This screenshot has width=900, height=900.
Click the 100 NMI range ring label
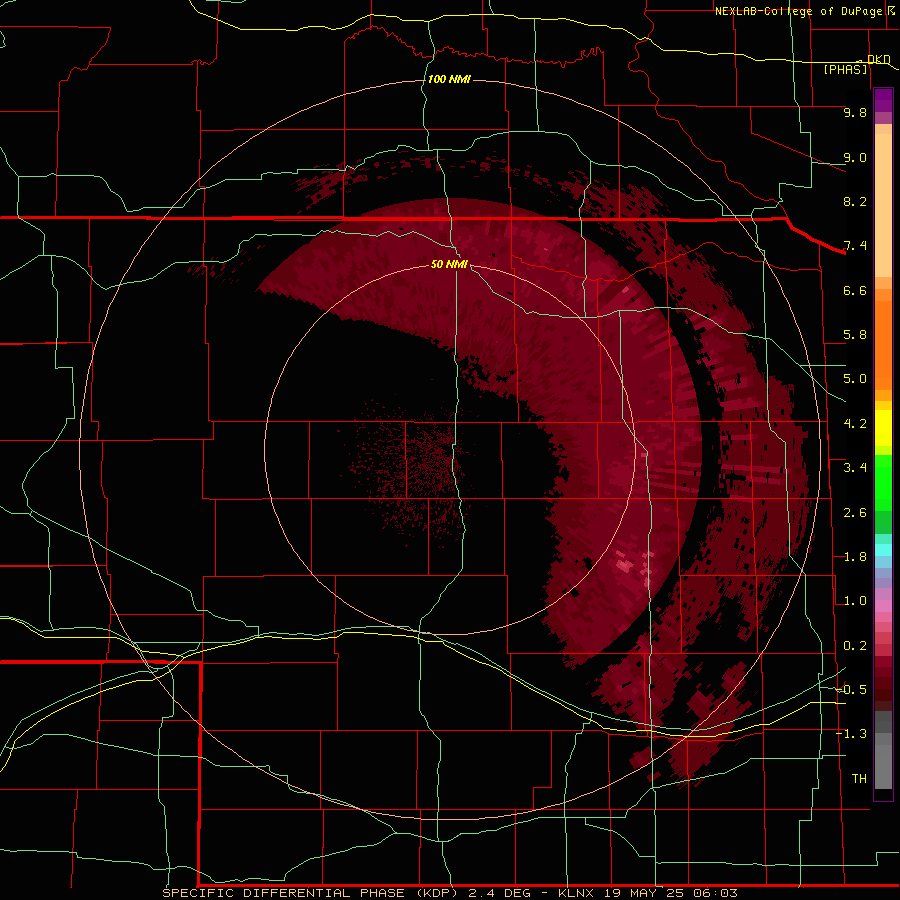[449, 79]
